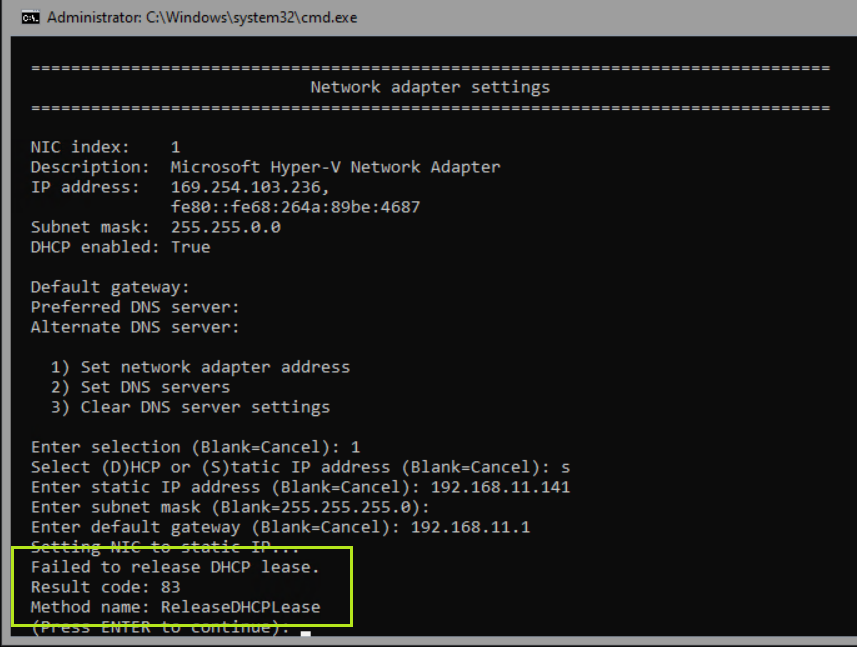Image resolution: width=857 pixels, height=647 pixels.
Task: Click the IP address 169.254.103.236
Action: point(250,187)
